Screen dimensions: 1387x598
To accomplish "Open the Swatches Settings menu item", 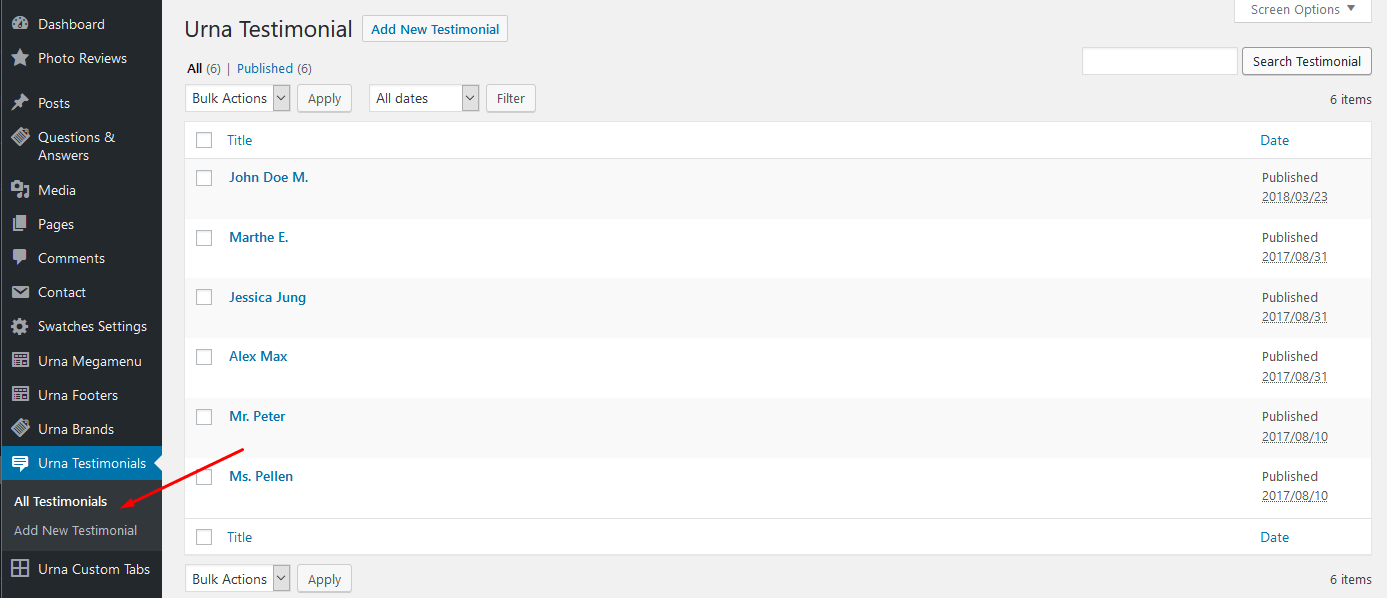I will tap(81, 326).
